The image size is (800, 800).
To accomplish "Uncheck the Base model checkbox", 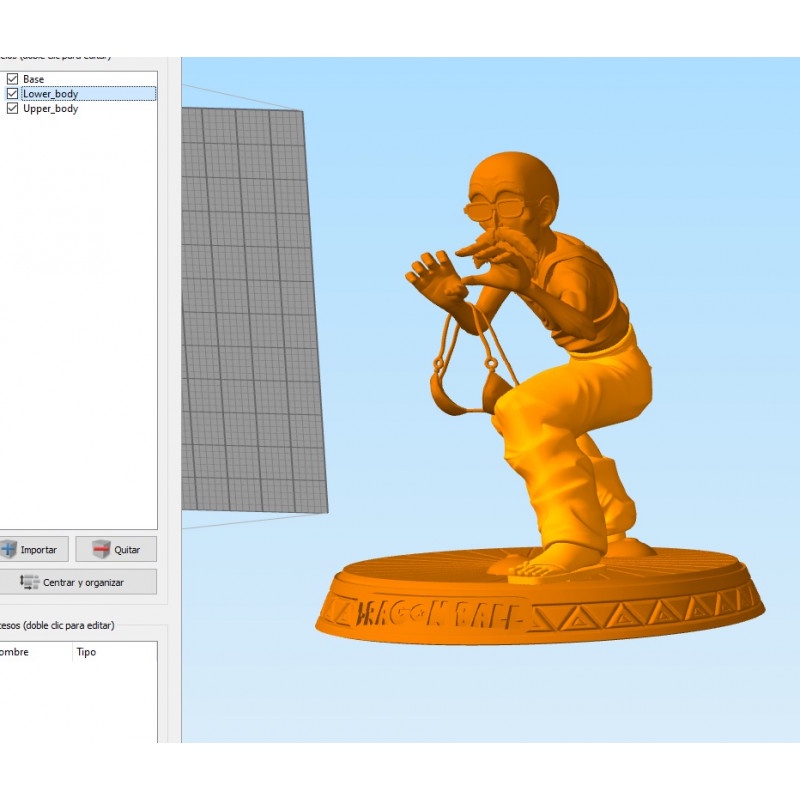I will (x=12, y=78).
